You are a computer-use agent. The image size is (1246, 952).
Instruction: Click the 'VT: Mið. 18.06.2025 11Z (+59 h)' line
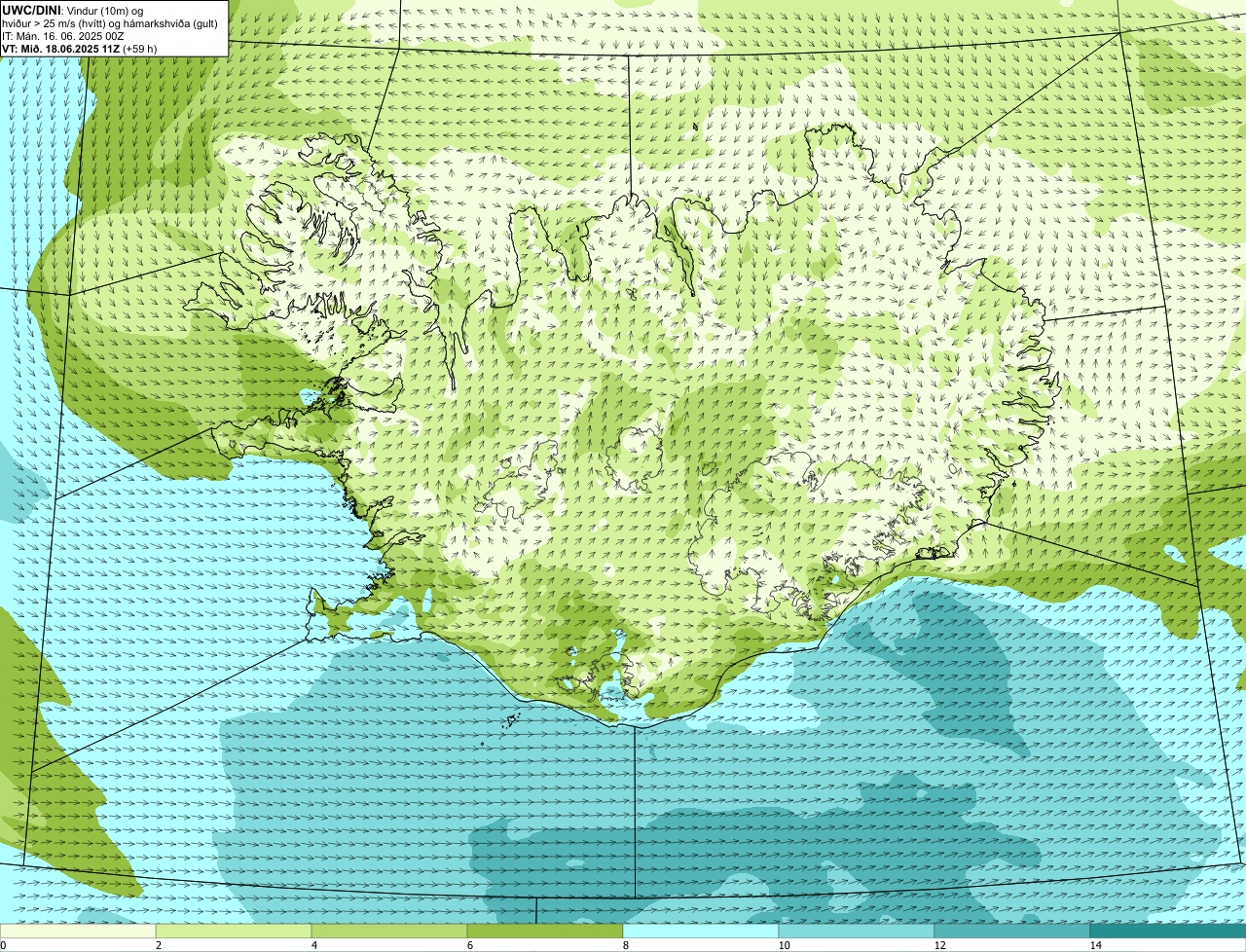tap(80, 49)
